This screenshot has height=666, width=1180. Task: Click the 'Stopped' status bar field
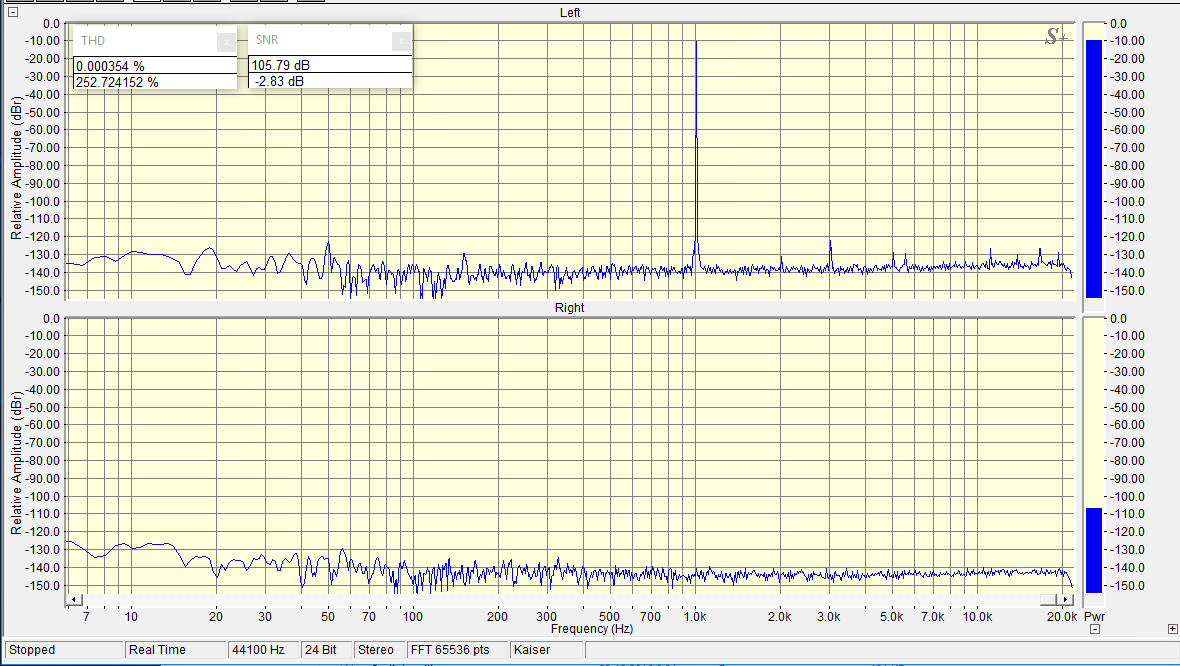point(64,649)
